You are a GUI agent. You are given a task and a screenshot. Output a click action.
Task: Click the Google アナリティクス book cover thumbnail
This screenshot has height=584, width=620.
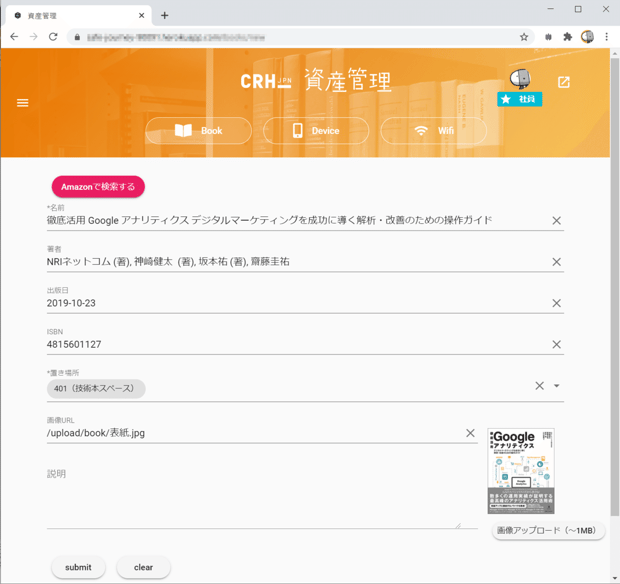tap(521, 471)
